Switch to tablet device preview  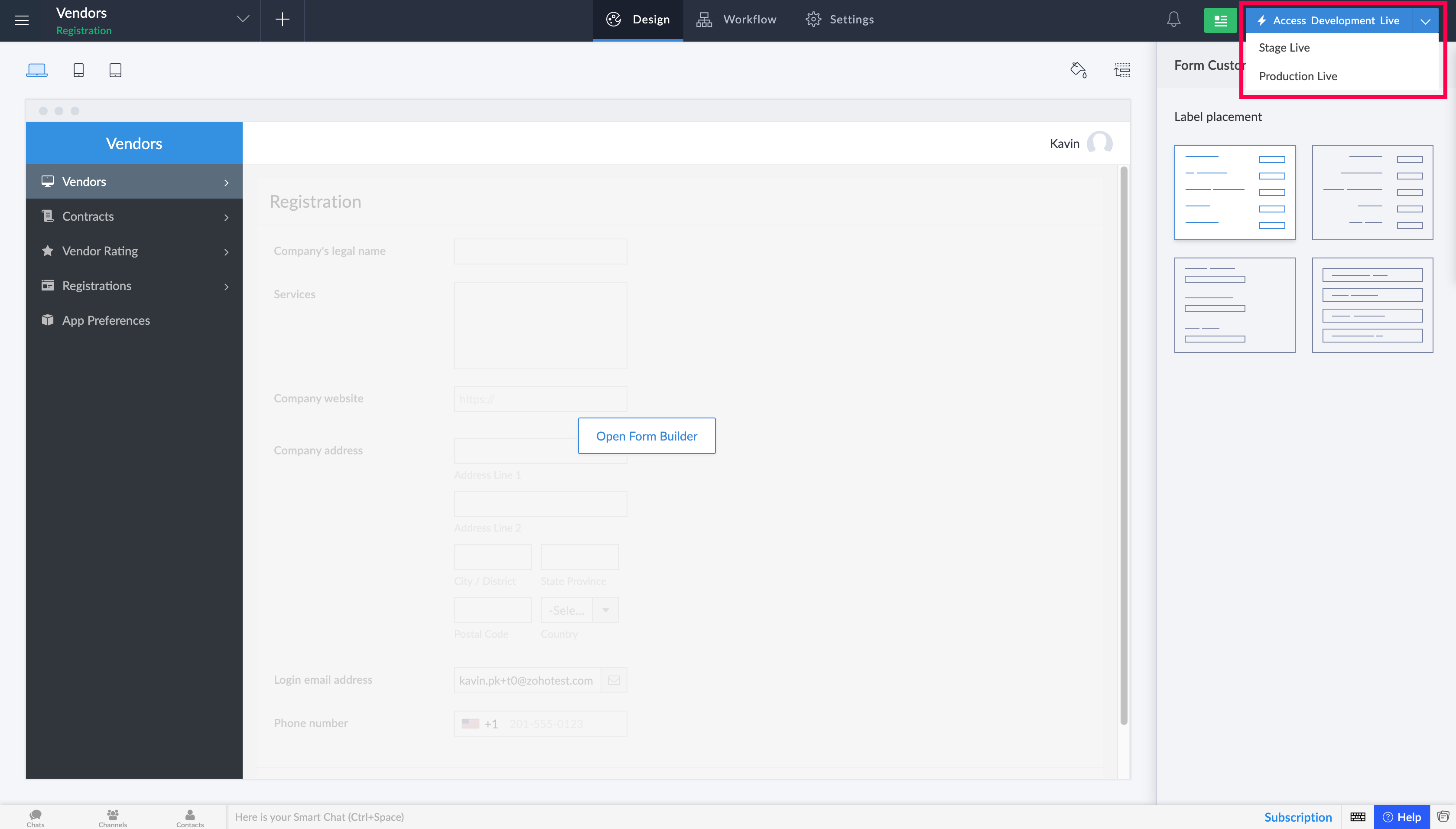[x=115, y=70]
